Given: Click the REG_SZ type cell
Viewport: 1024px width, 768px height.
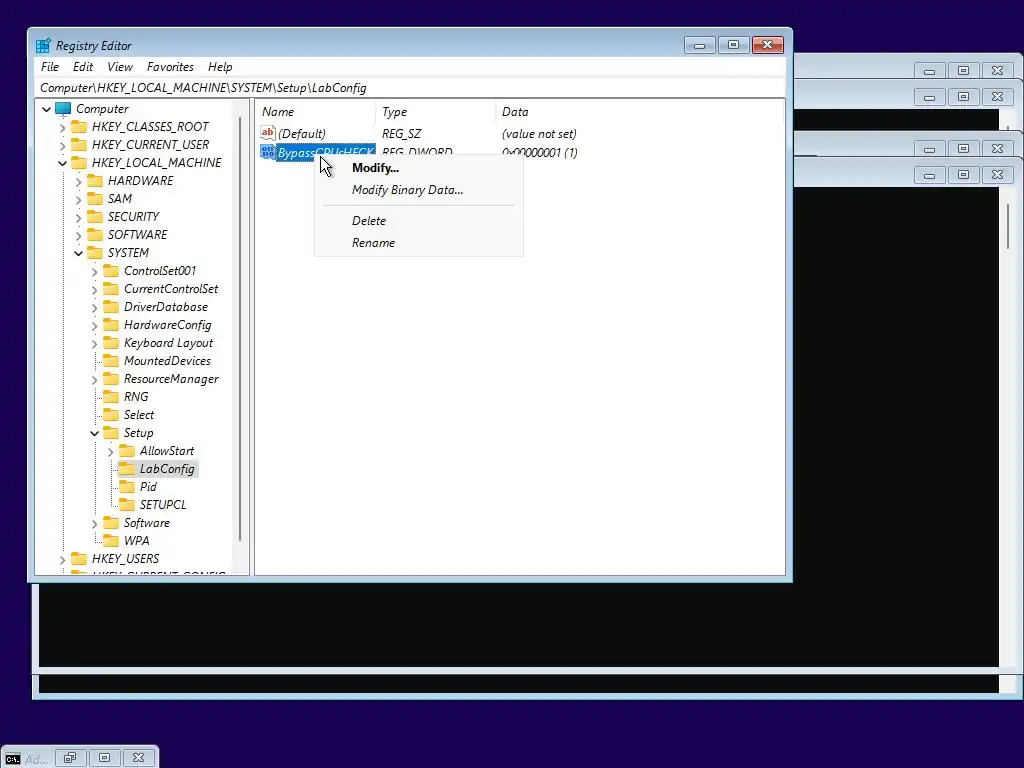Looking at the screenshot, I should coord(401,134).
